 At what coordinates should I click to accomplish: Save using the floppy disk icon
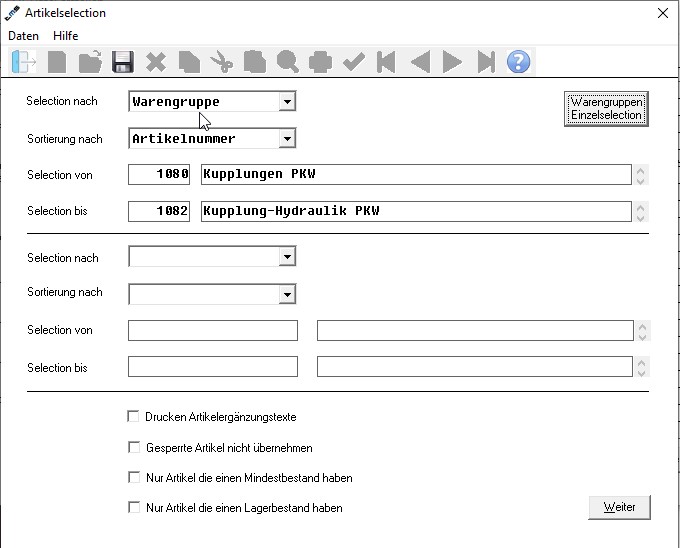pyautogui.click(x=123, y=62)
